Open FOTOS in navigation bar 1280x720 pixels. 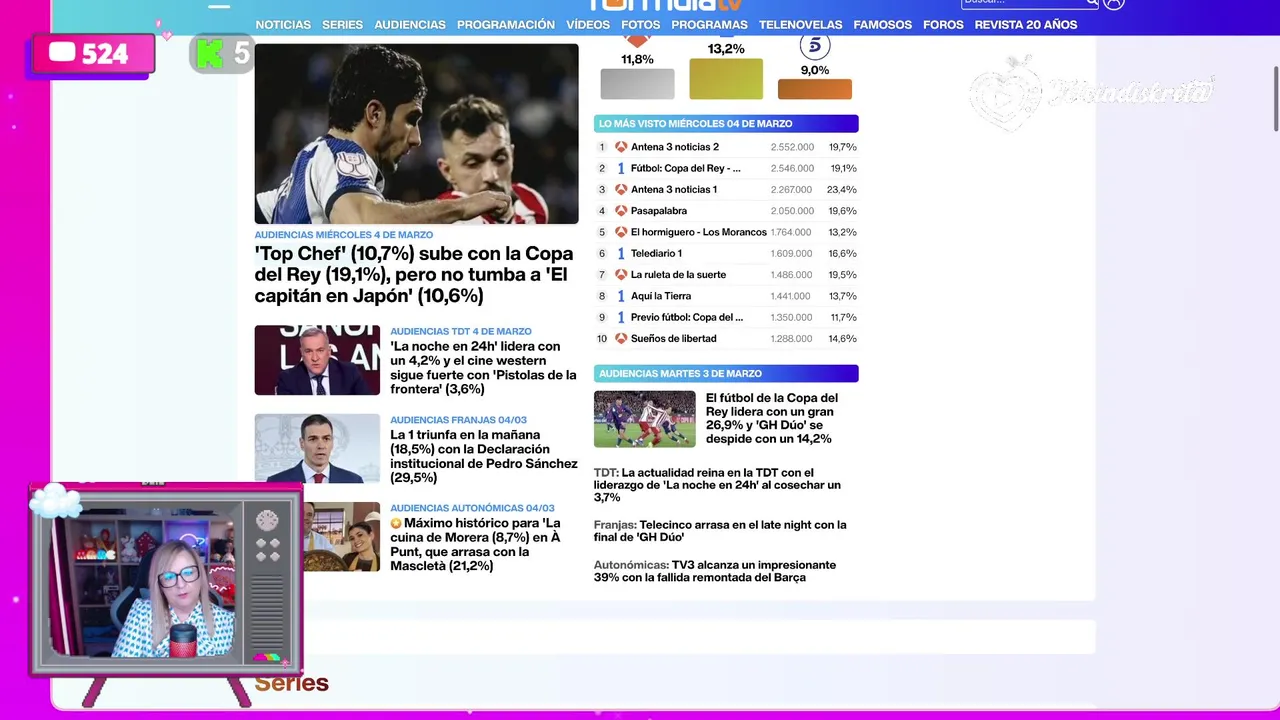pyautogui.click(x=641, y=24)
